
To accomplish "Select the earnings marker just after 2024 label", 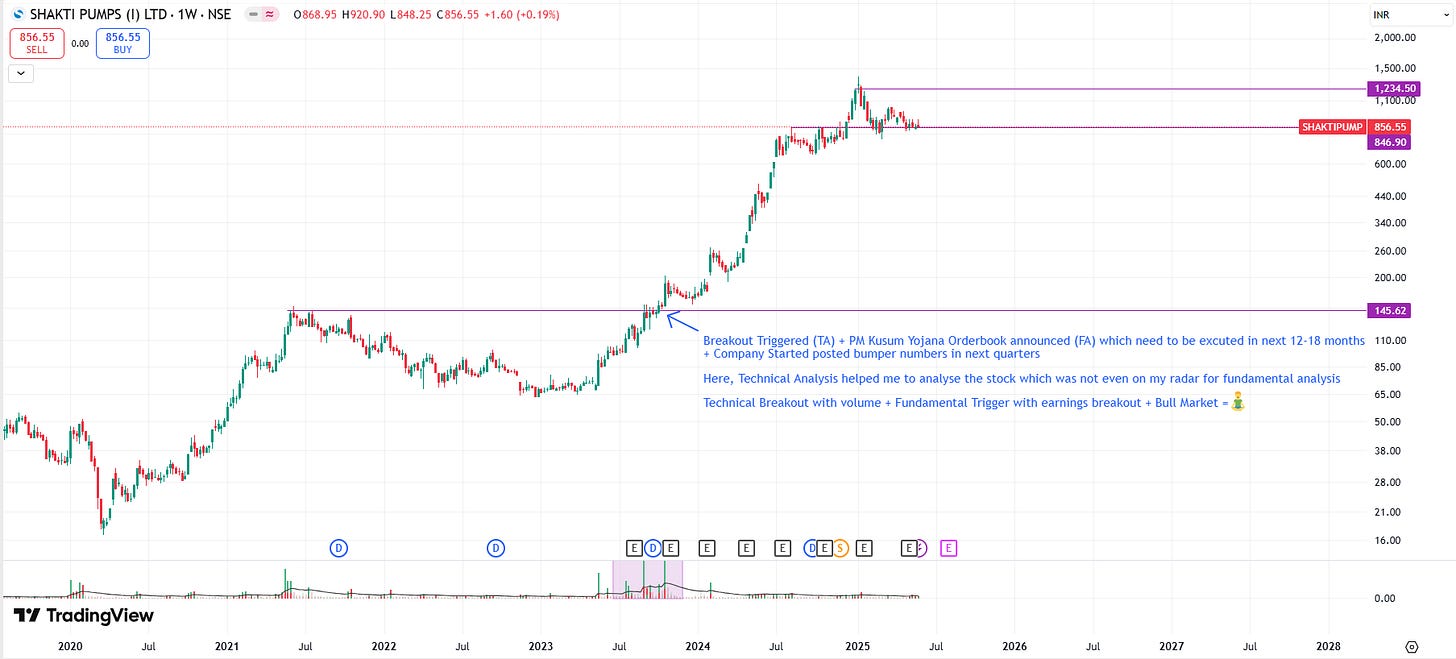I will pyautogui.click(x=707, y=547).
